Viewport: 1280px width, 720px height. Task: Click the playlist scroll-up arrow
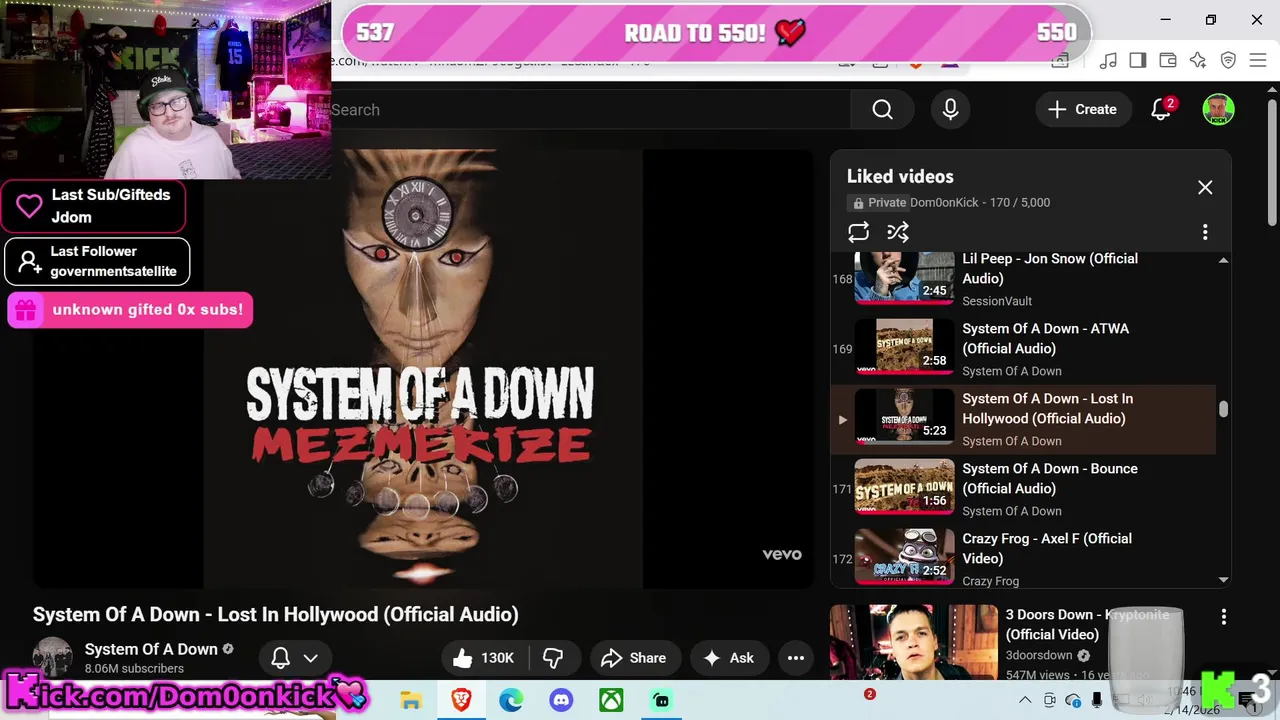1223,260
